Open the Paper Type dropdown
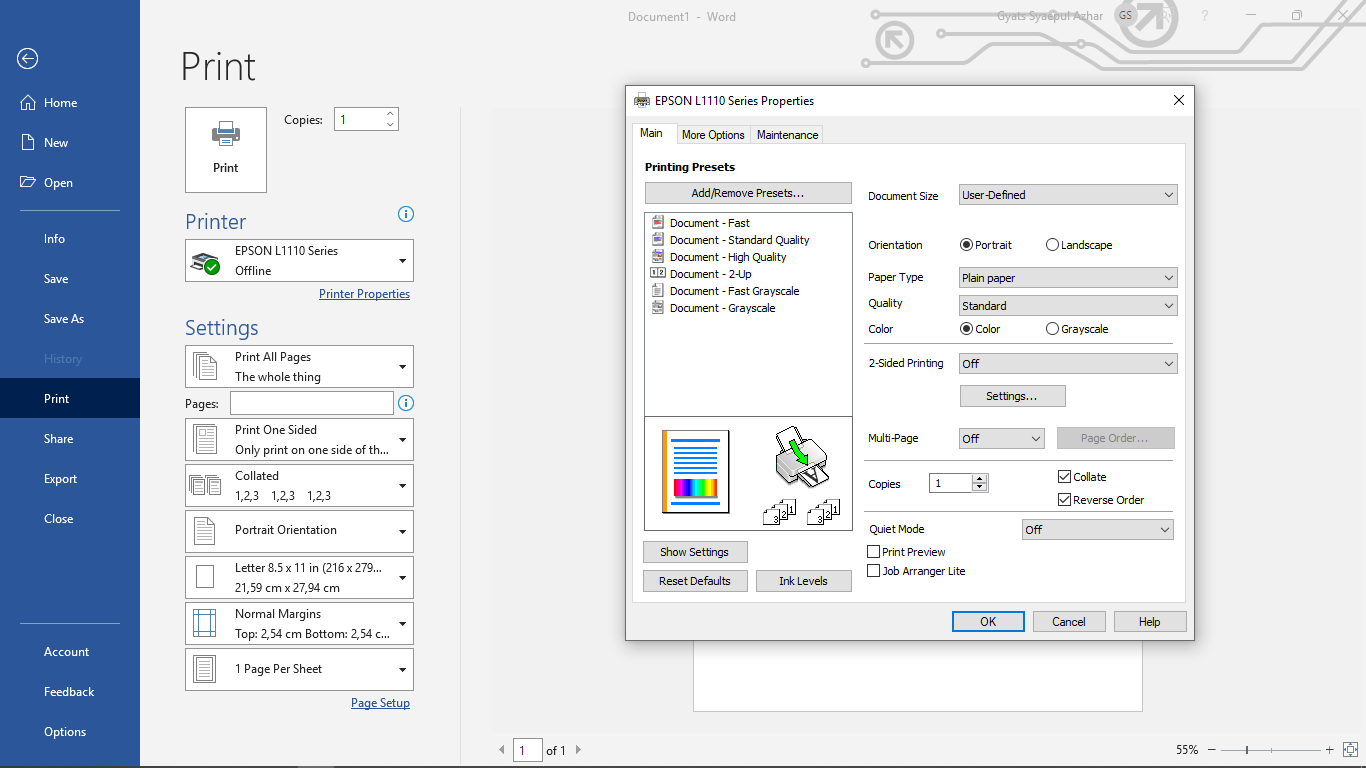The image size is (1366, 768). [x=1068, y=278]
